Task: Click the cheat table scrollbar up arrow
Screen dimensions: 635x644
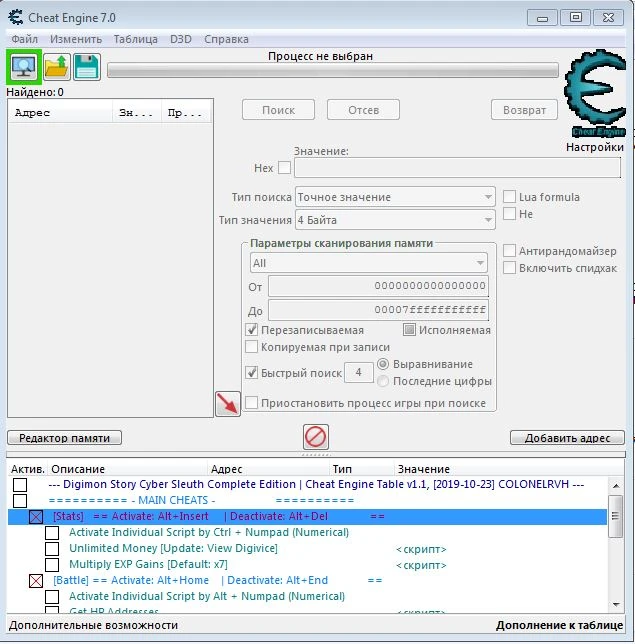Action: [x=616, y=485]
